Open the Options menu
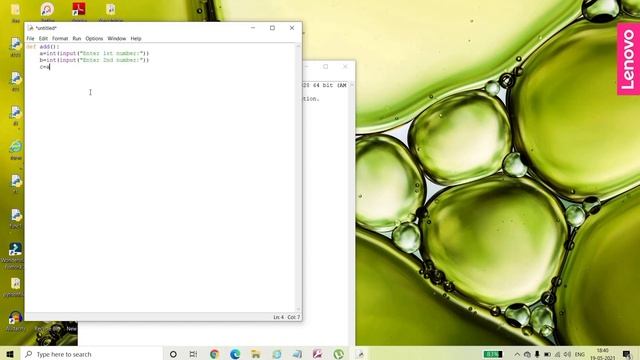The image size is (640, 360). point(94,38)
